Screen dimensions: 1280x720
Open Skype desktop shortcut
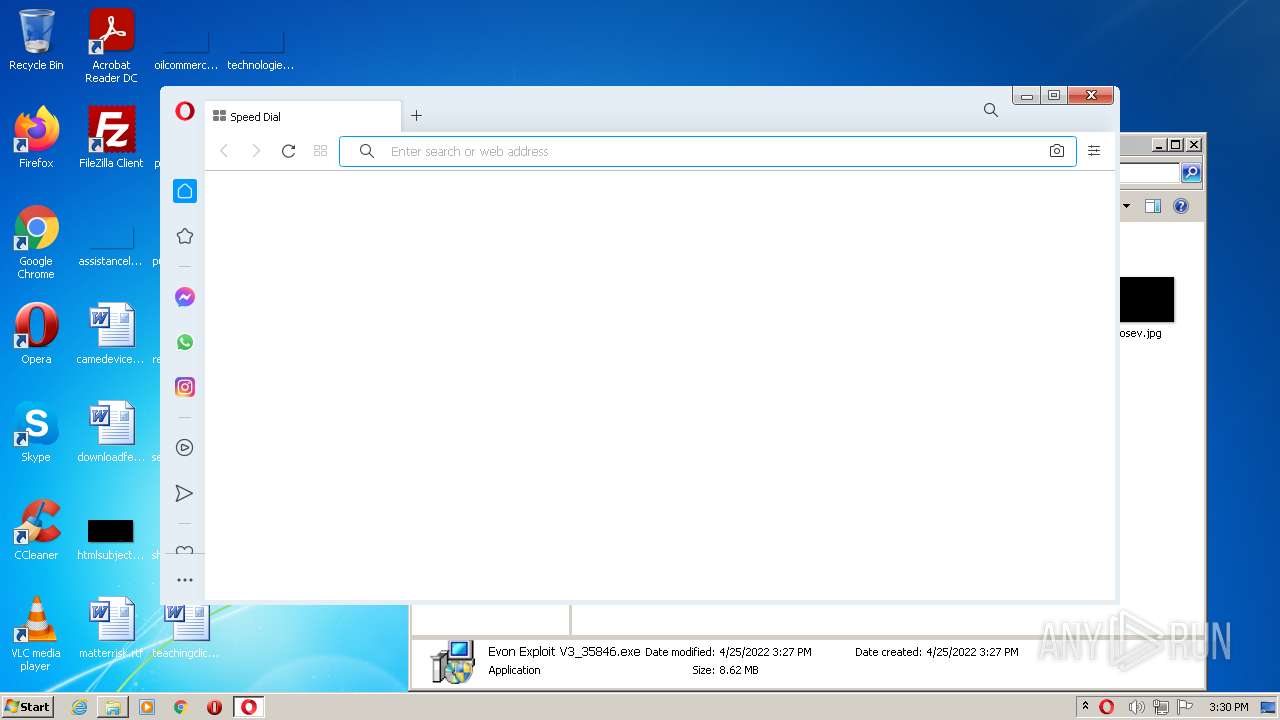click(36, 432)
